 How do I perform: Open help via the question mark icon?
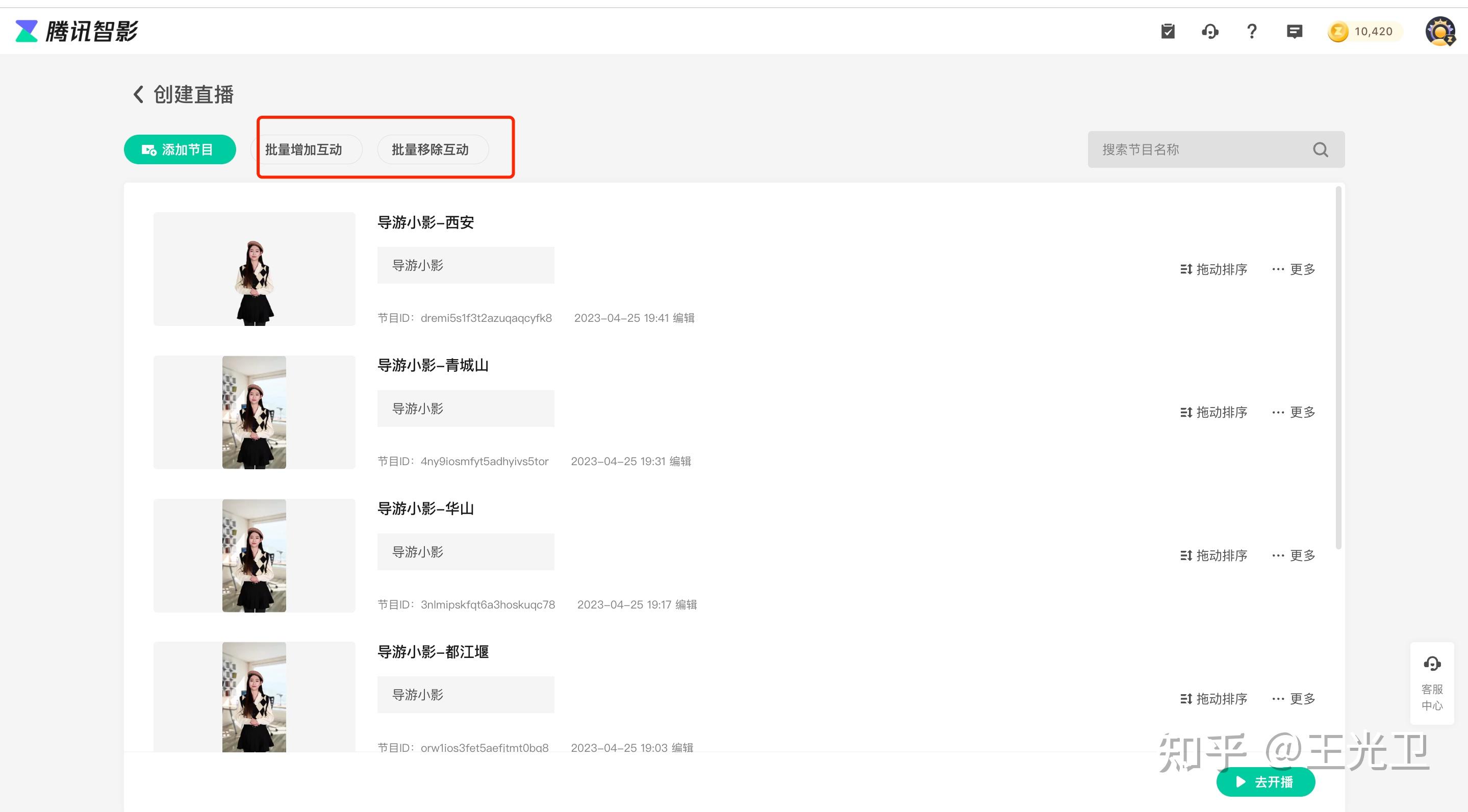(1251, 31)
